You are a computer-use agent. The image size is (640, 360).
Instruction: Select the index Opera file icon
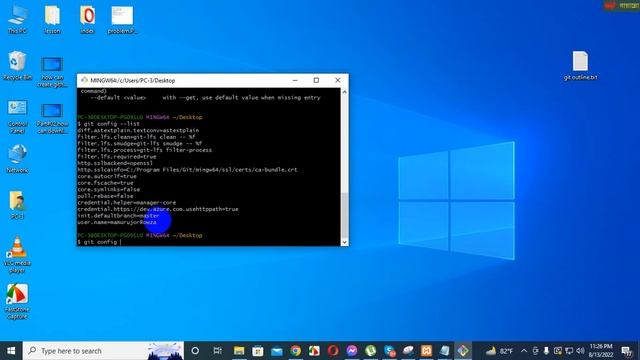pos(87,19)
